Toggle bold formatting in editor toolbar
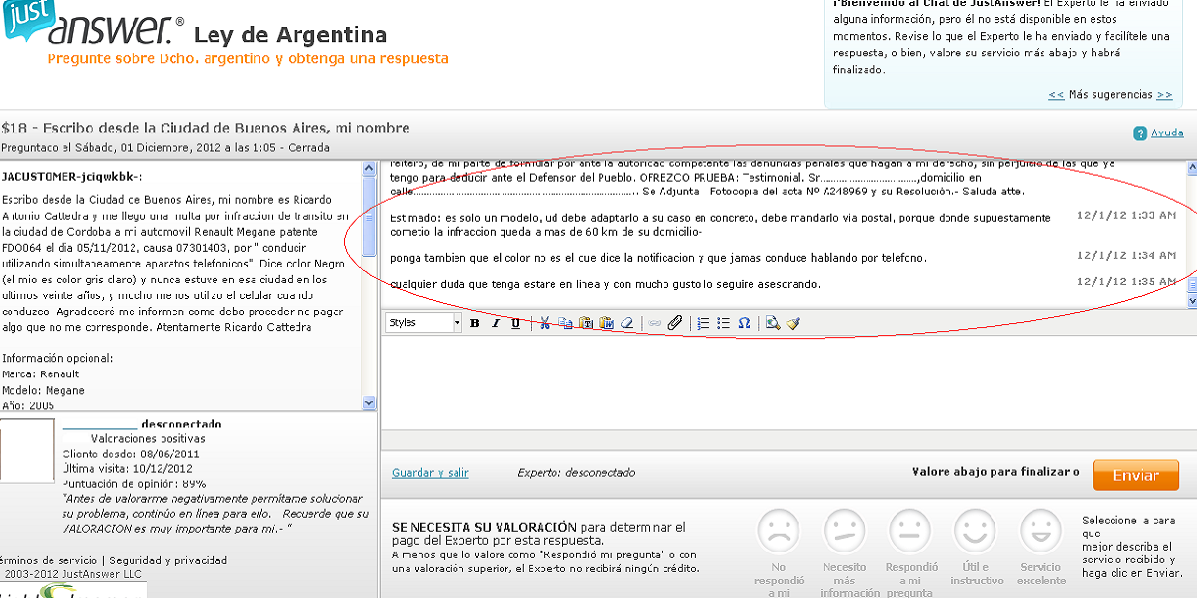Viewport: 1201px width, 600px height. coord(475,323)
